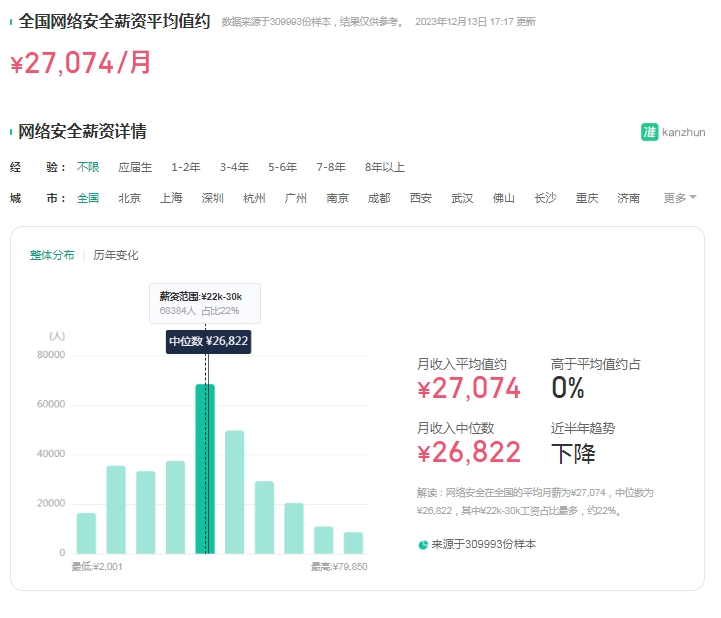The width and height of the screenshot is (721, 618).
Task: Click the kanzhun logo icon
Action: coord(649,132)
